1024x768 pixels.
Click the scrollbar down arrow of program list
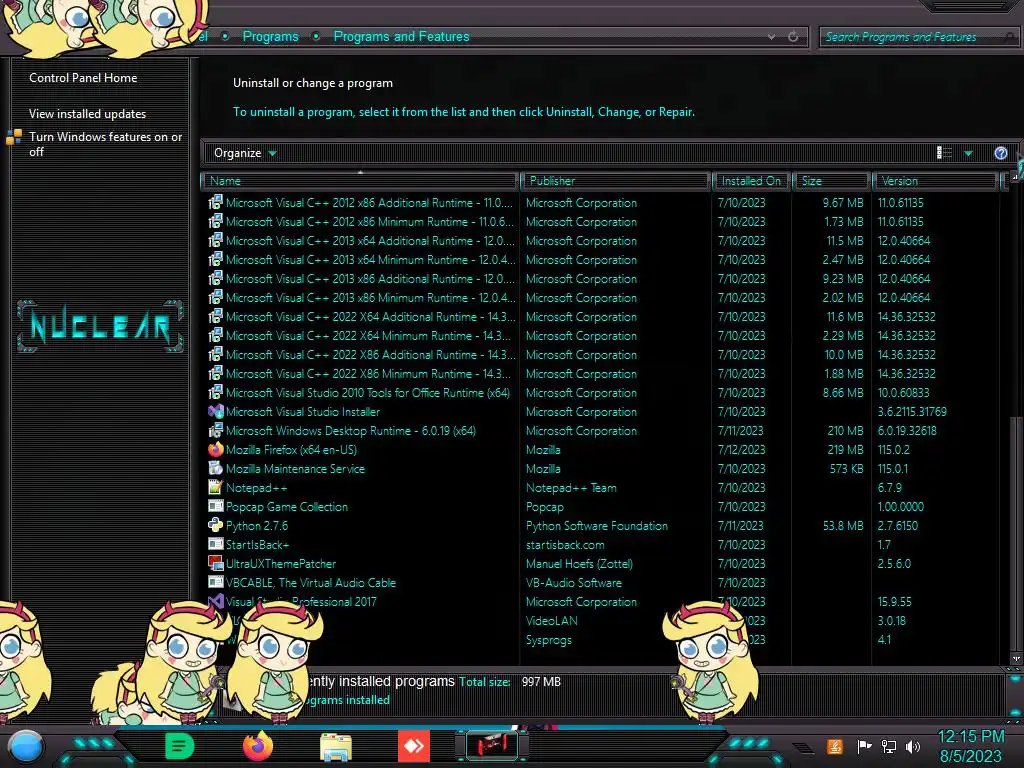[x=1016, y=659]
